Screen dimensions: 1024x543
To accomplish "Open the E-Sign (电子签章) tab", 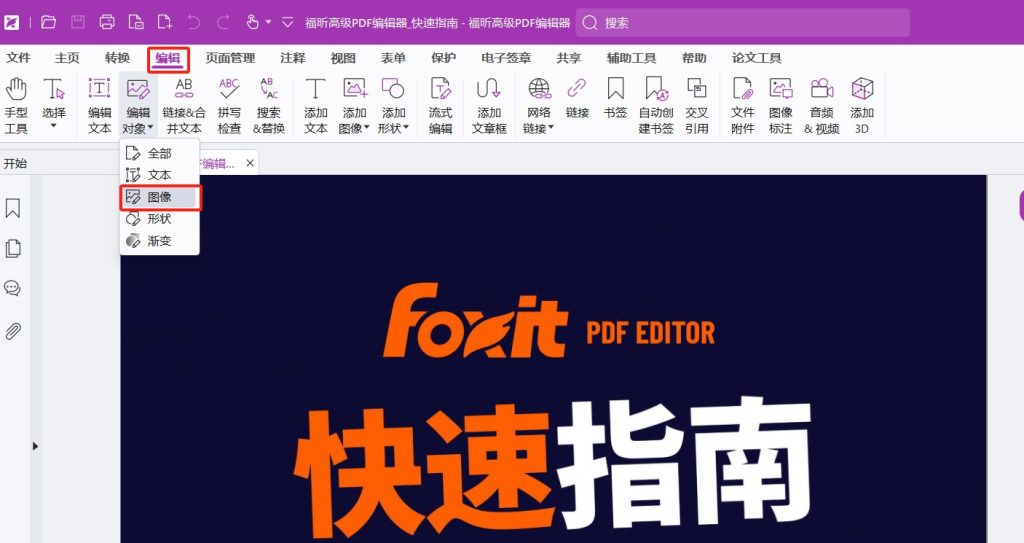I will 506,58.
